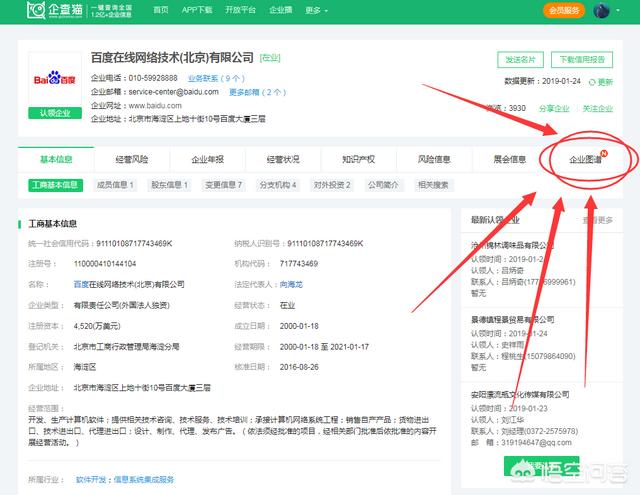This screenshot has width=640, height=495.
Task: Click the website www.baidu.com text
Action: 155,106
